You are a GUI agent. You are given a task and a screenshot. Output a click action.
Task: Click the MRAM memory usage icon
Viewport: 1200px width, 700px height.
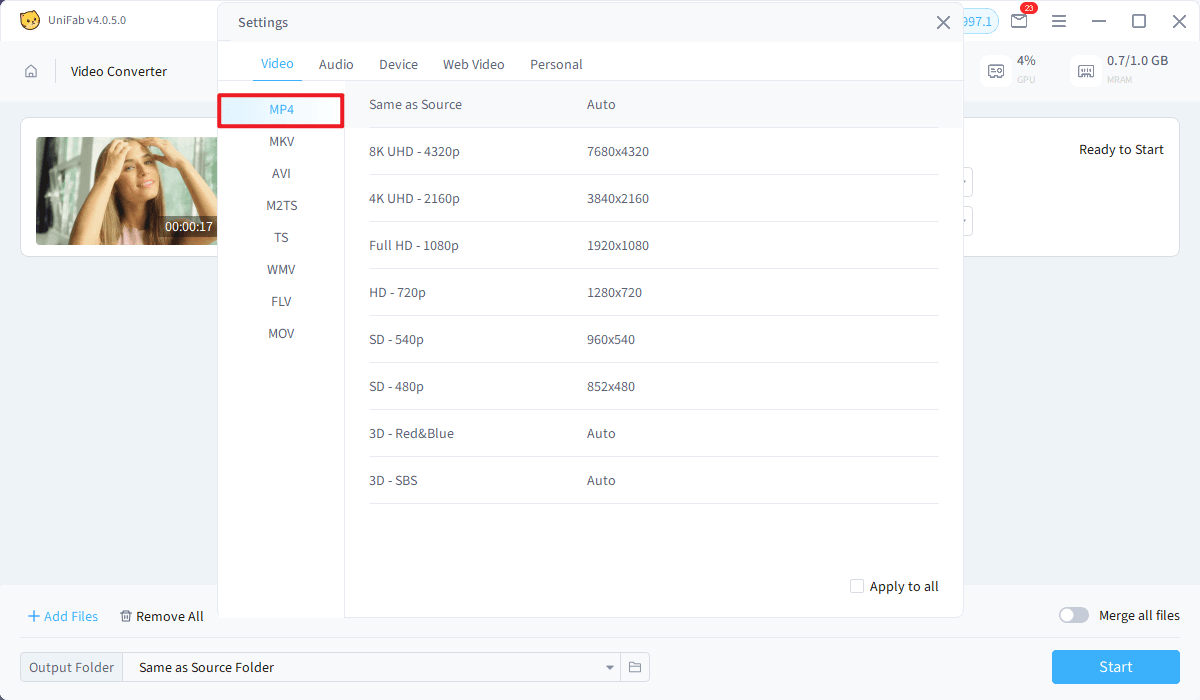tap(1086, 71)
